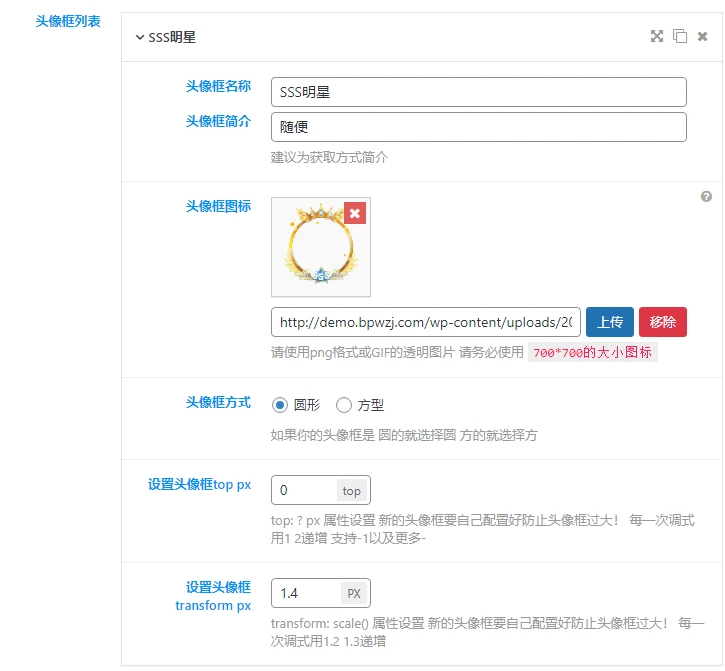
Task: Click the transform px value field
Action: (304, 593)
